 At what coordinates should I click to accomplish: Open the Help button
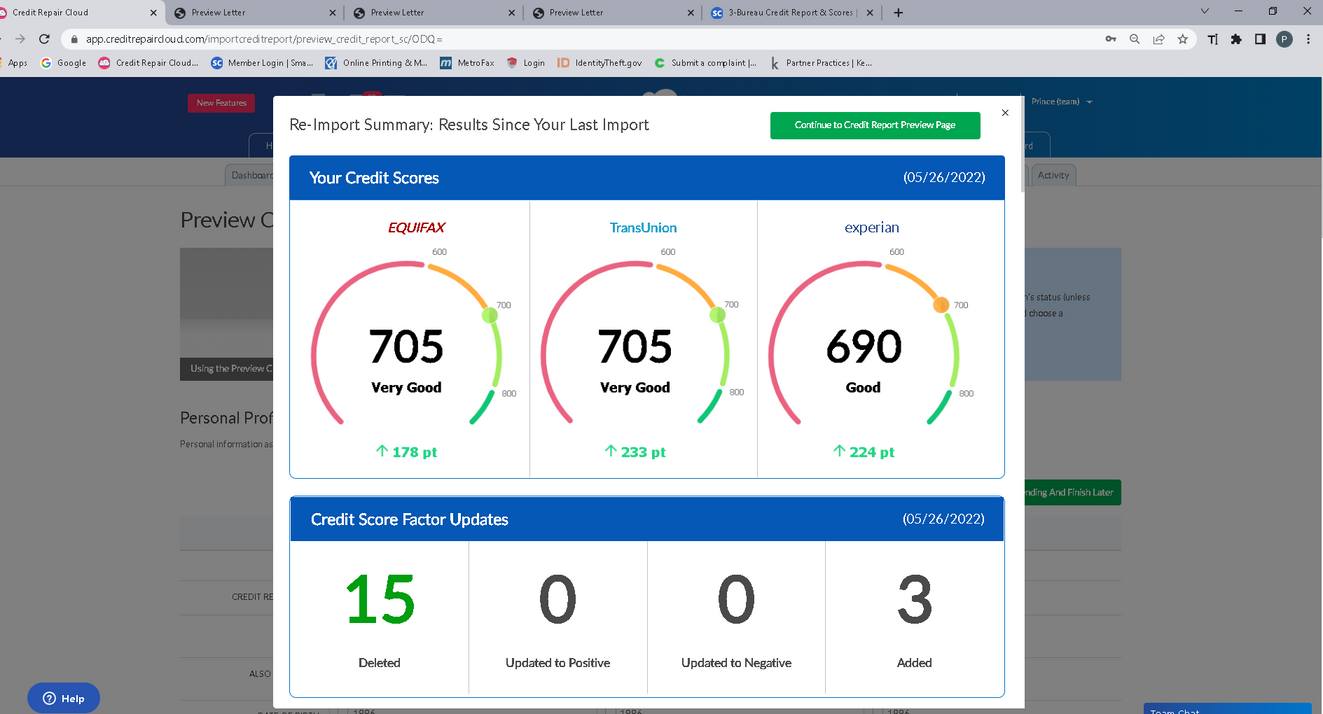[x=64, y=698]
